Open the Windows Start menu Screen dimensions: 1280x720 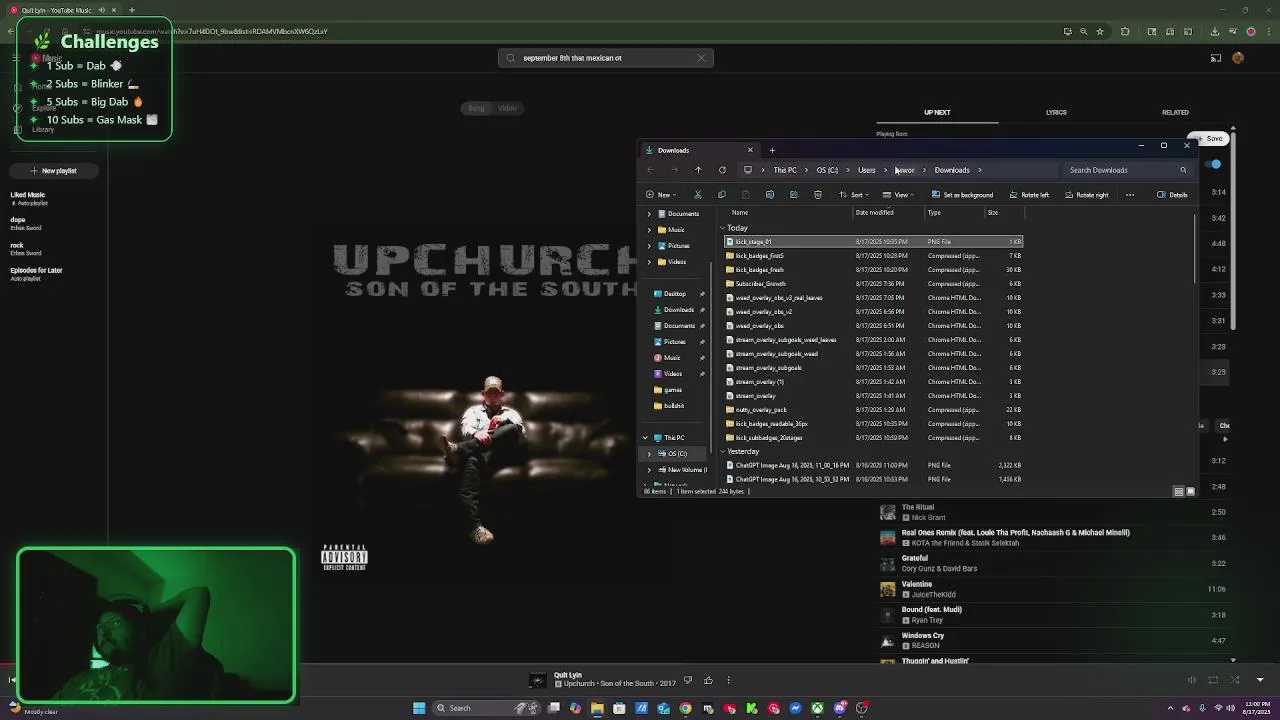coord(419,708)
